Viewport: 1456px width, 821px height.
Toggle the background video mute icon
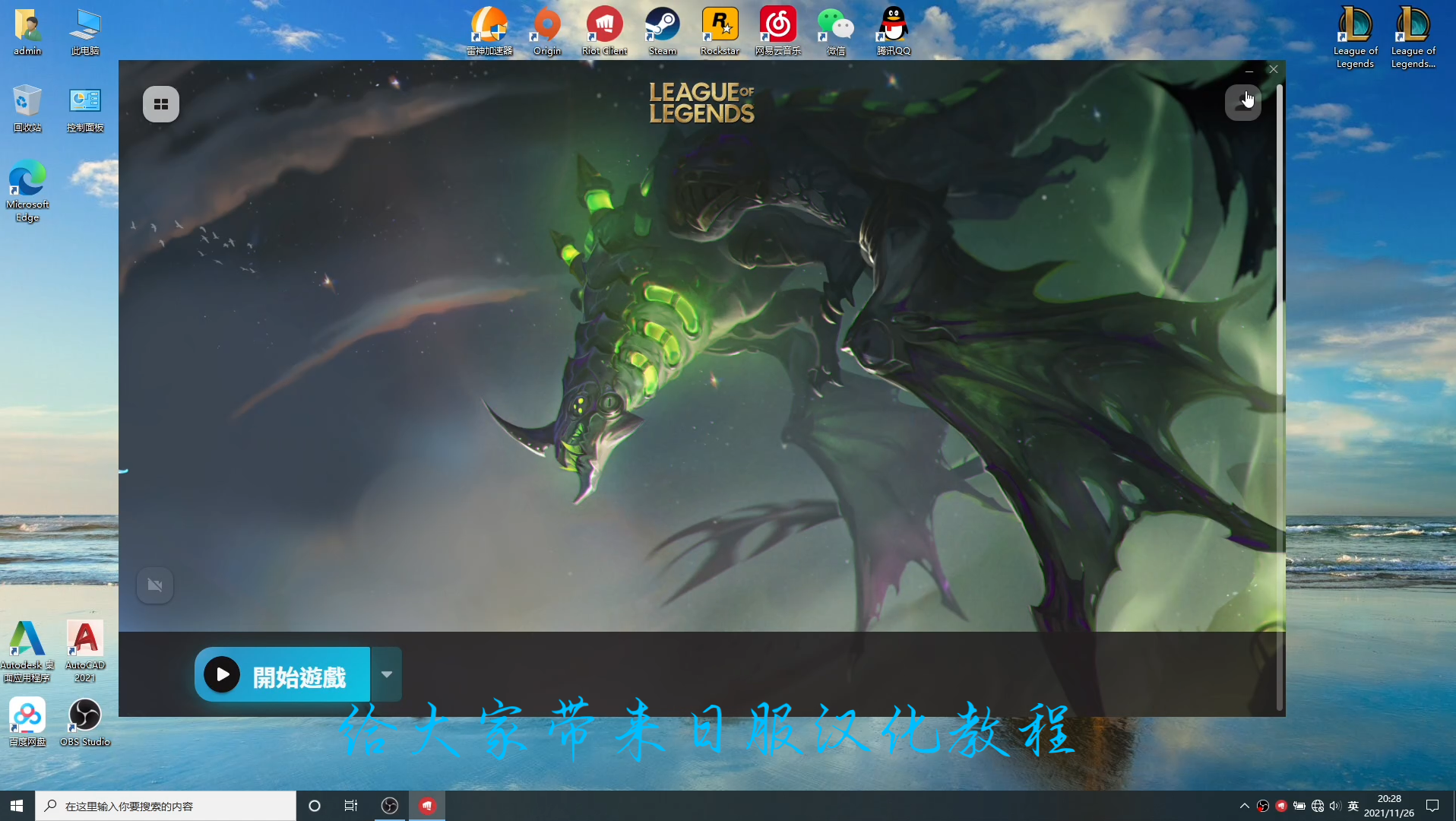point(155,585)
